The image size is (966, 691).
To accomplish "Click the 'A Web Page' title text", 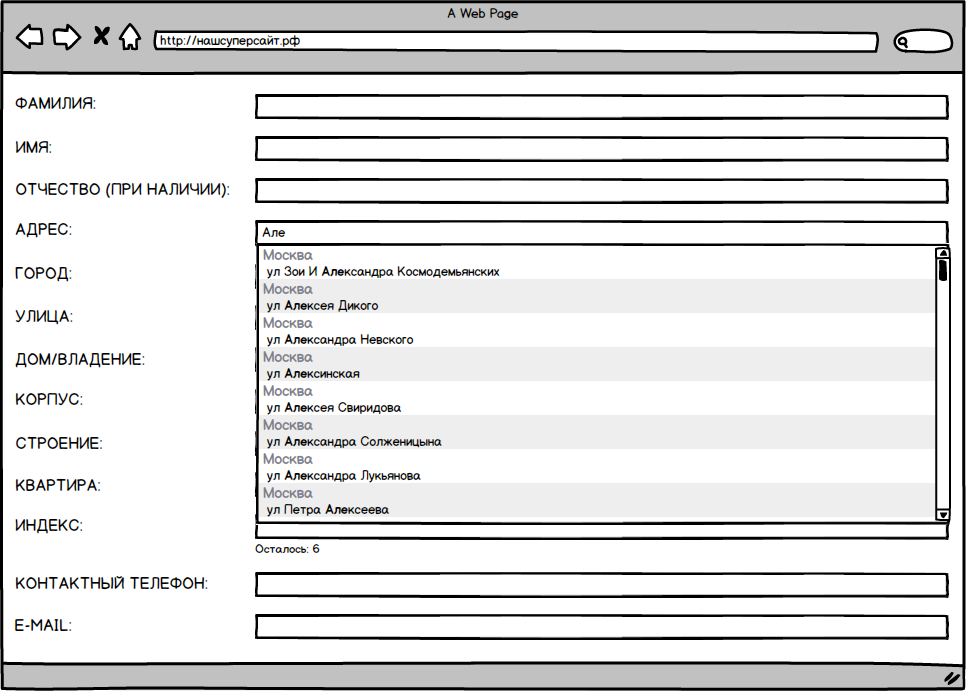I will 483,14.
